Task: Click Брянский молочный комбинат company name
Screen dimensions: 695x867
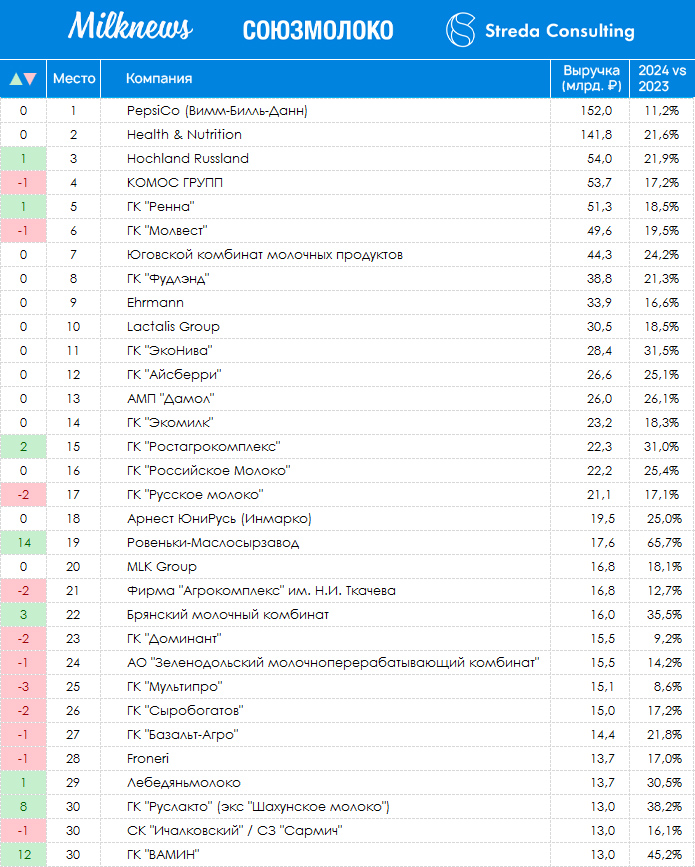Action: pos(228,614)
